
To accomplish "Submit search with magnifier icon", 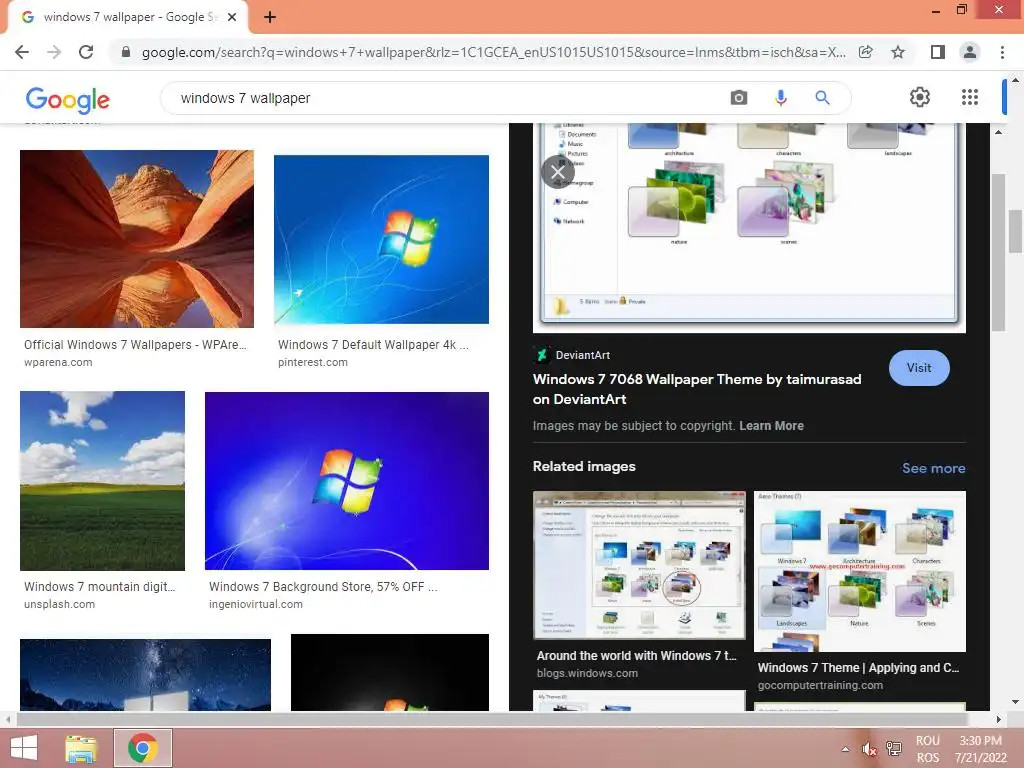I will [822, 98].
